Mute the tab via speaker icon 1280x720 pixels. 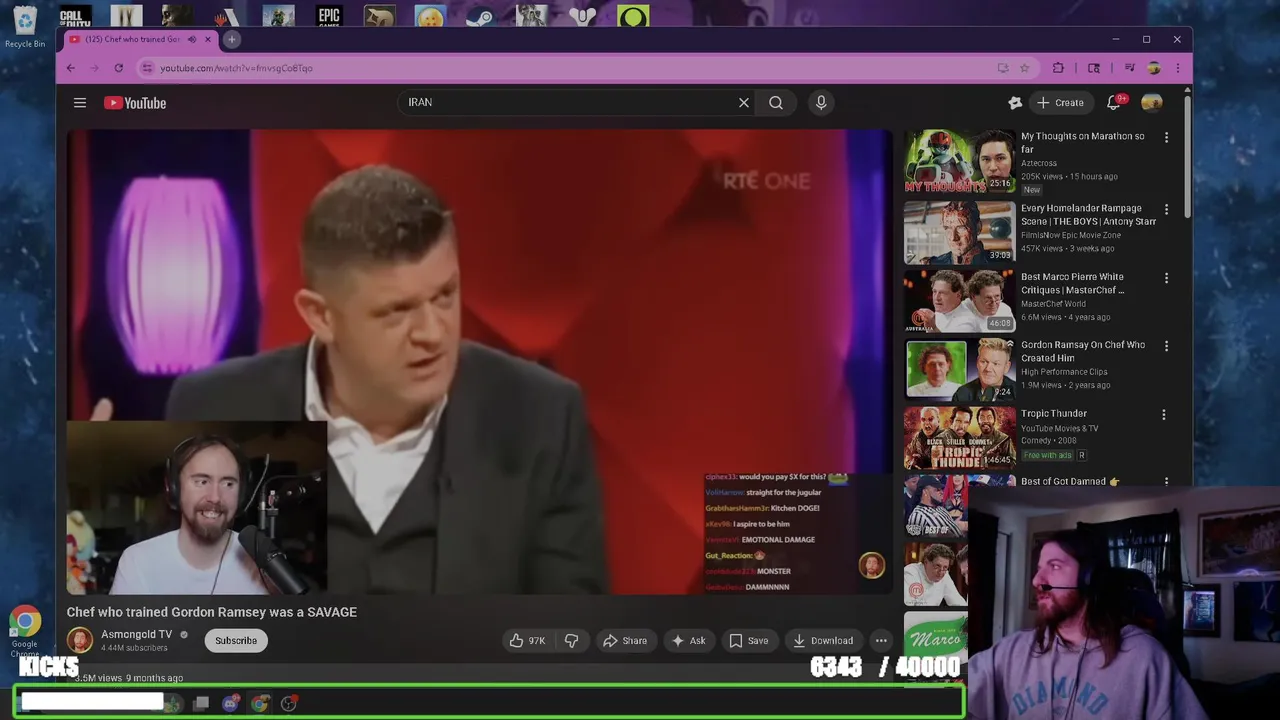(192, 39)
